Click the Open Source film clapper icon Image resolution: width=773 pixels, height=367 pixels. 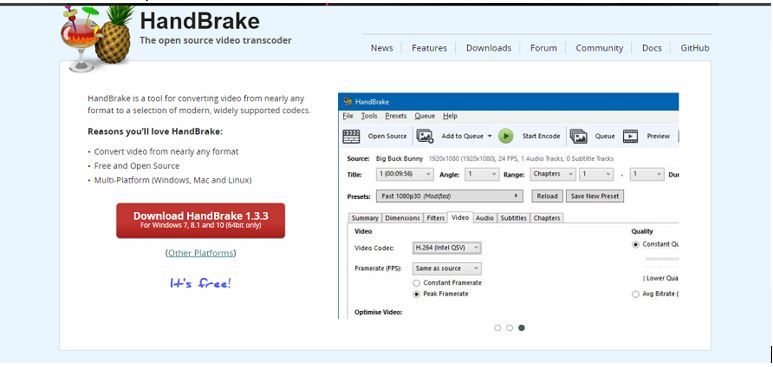click(351, 137)
